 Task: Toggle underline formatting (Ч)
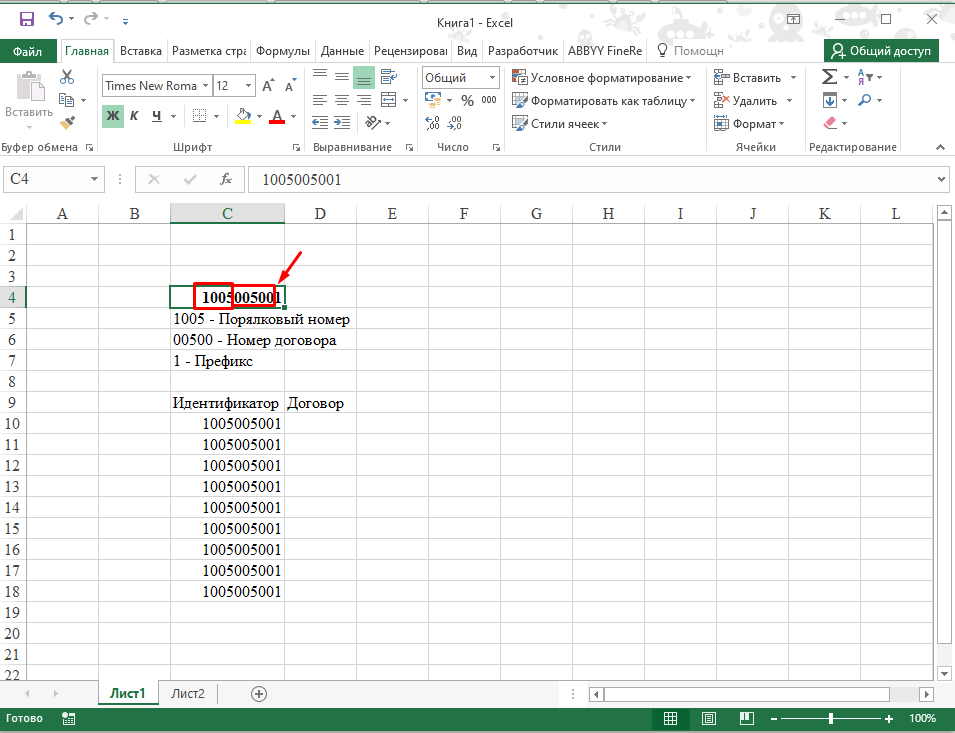pyautogui.click(x=157, y=116)
